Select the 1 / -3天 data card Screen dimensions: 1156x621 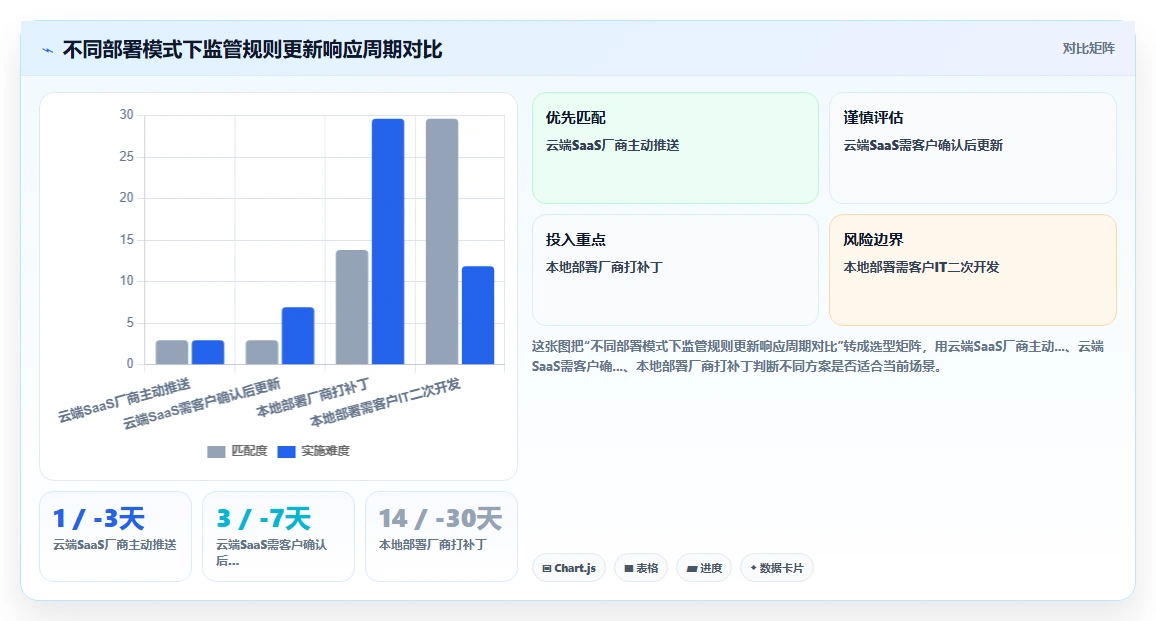tap(115, 536)
